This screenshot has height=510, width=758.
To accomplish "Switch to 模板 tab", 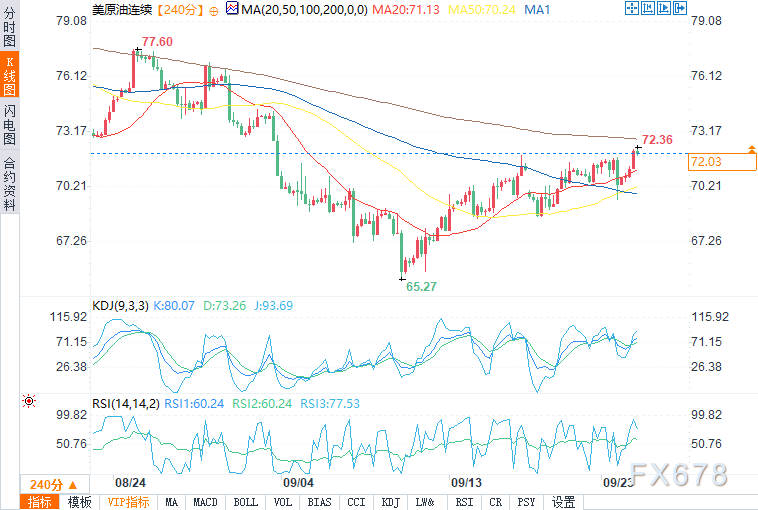I will click(x=79, y=502).
